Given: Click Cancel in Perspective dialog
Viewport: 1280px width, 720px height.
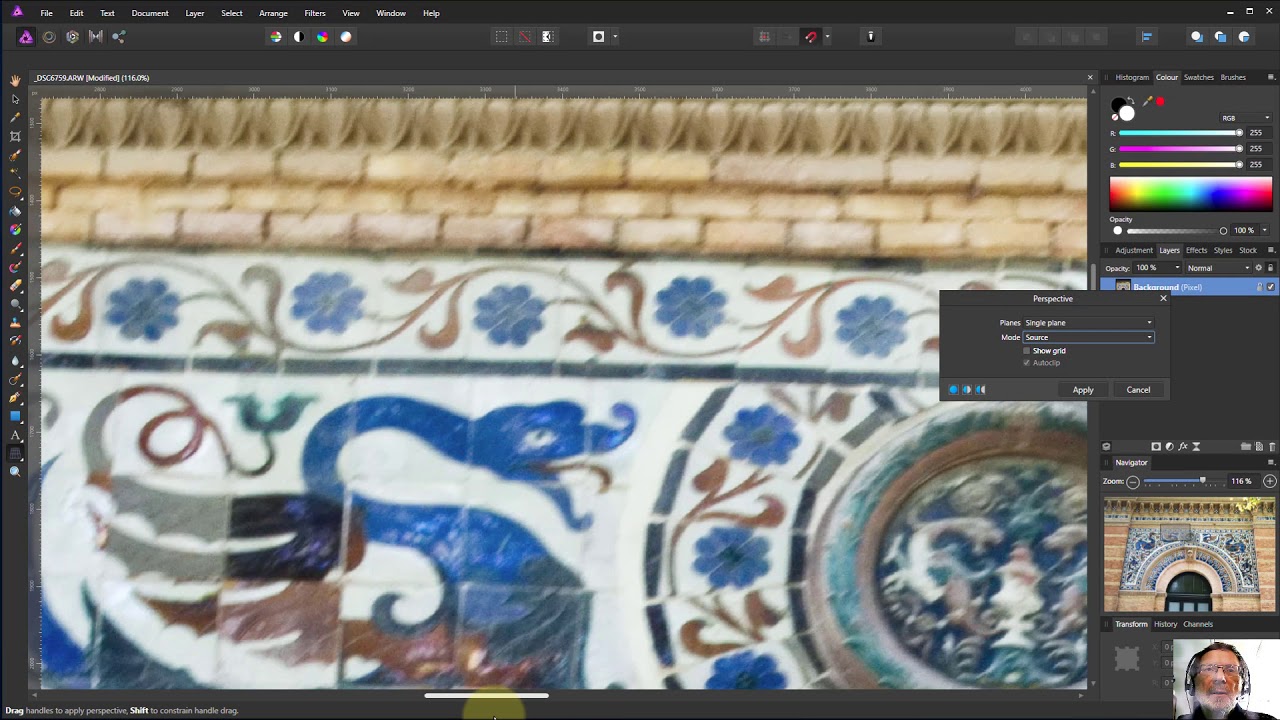Looking at the screenshot, I should pos(1138,390).
